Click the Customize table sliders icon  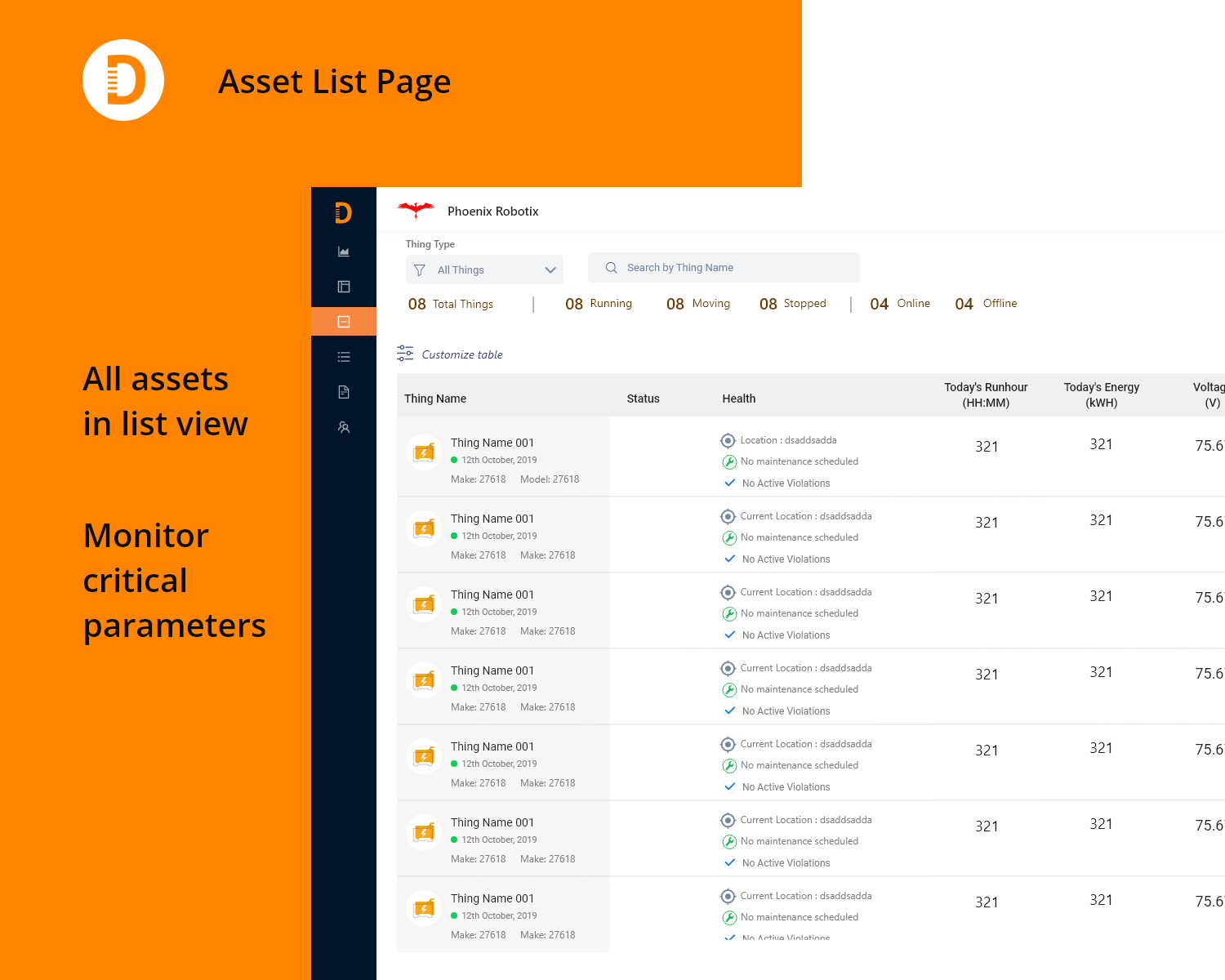click(405, 352)
